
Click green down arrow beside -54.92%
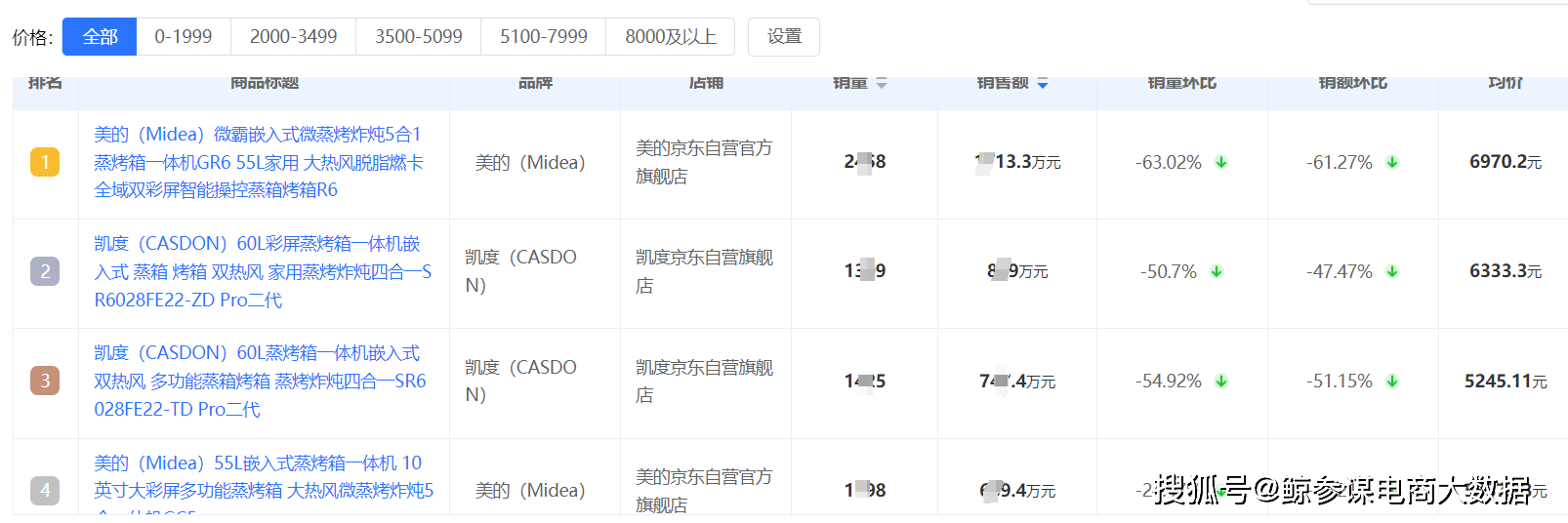click(1221, 381)
